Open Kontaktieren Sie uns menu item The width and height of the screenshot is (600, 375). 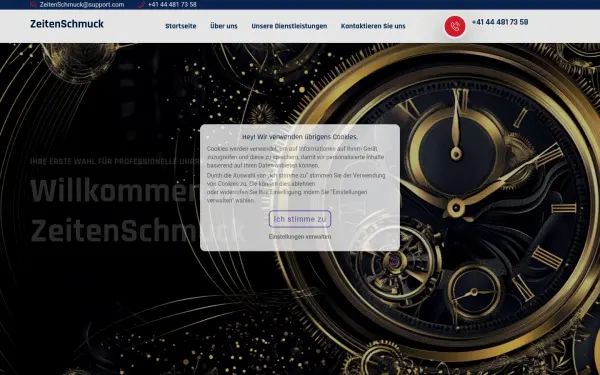[373, 26]
